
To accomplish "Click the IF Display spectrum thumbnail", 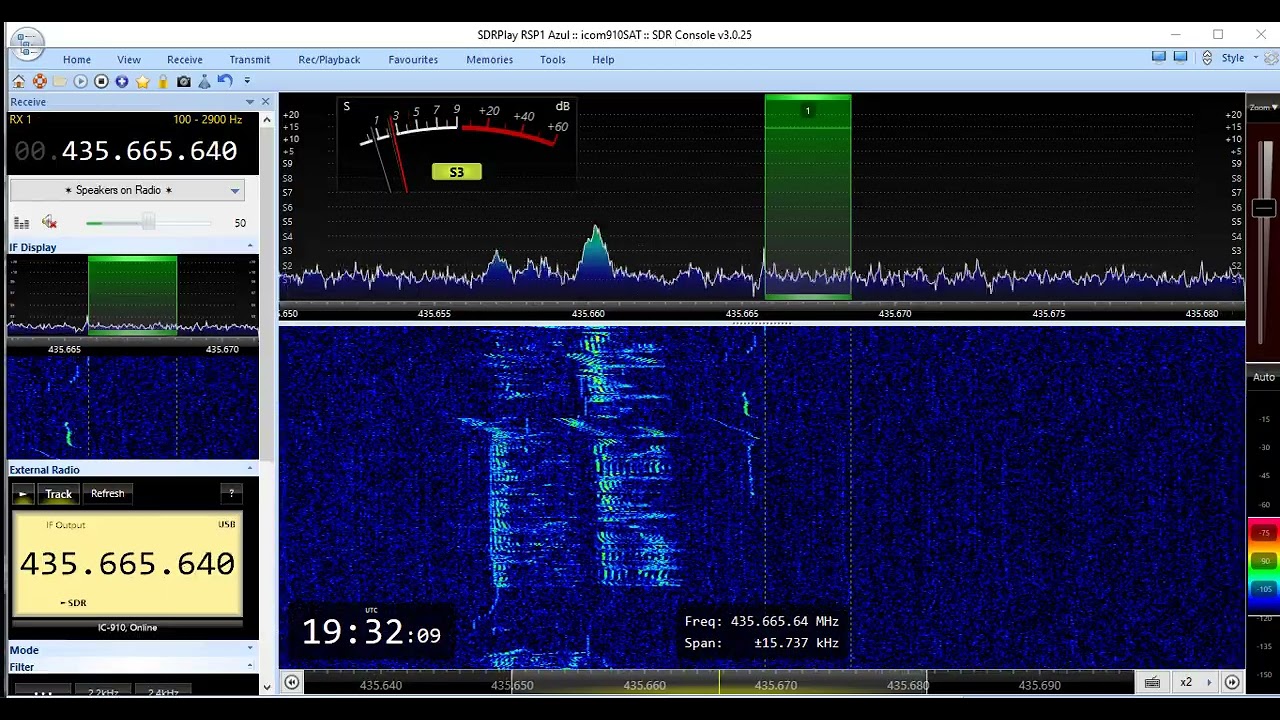I will coord(133,296).
